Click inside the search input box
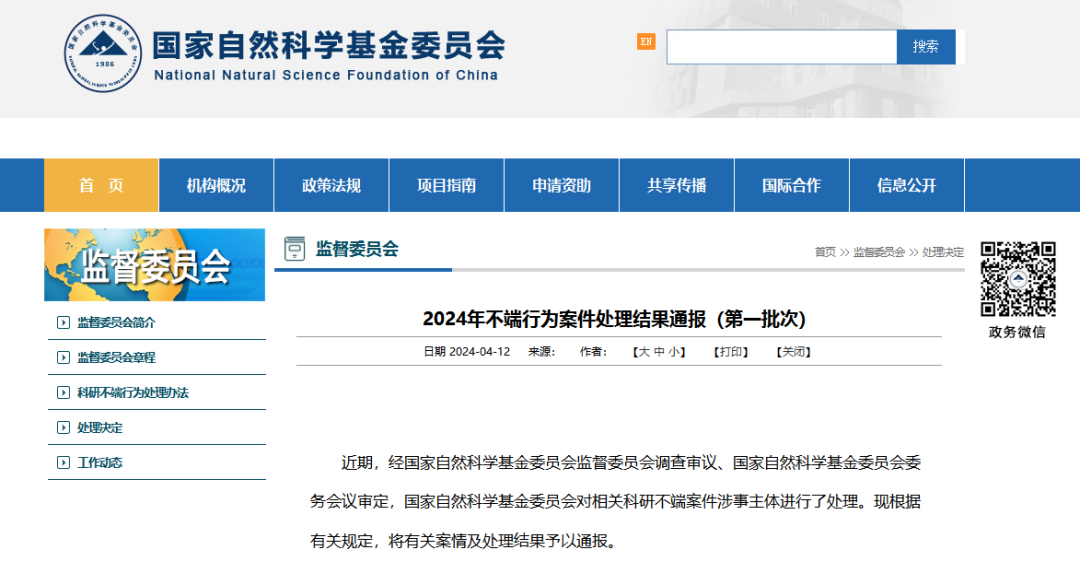 click(x=780, y=46)
